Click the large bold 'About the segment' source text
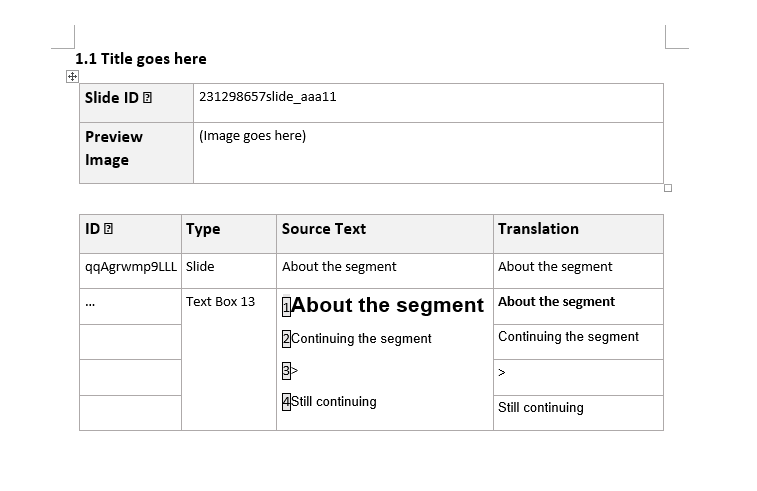The width and height of the screenshot is (757, 491). click(387, 305)
